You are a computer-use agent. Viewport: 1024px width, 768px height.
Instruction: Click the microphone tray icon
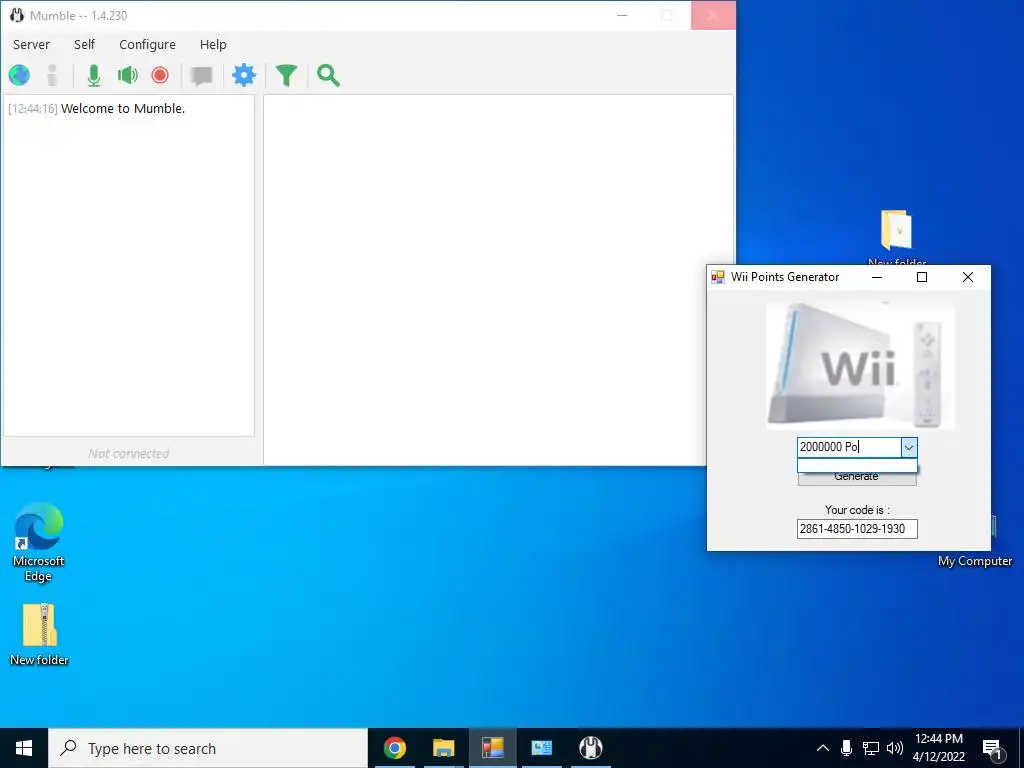coord(846,748)
